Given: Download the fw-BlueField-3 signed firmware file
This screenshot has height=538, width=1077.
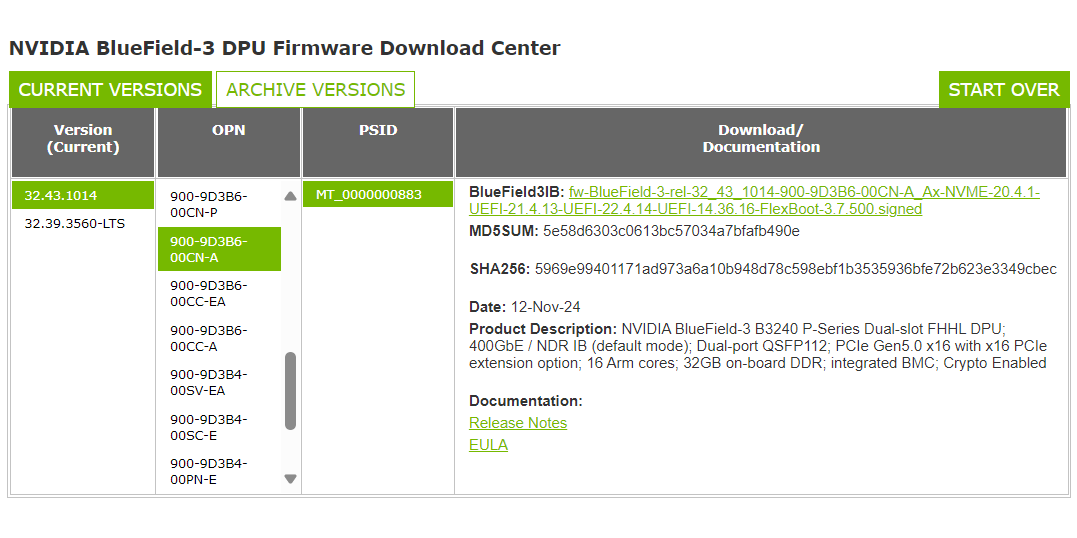Looking at the screenshot, I should (x=754, y=201).
